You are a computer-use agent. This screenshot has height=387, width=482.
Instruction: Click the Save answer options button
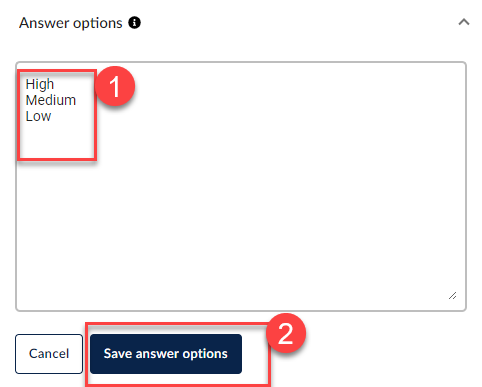point(166,354)
